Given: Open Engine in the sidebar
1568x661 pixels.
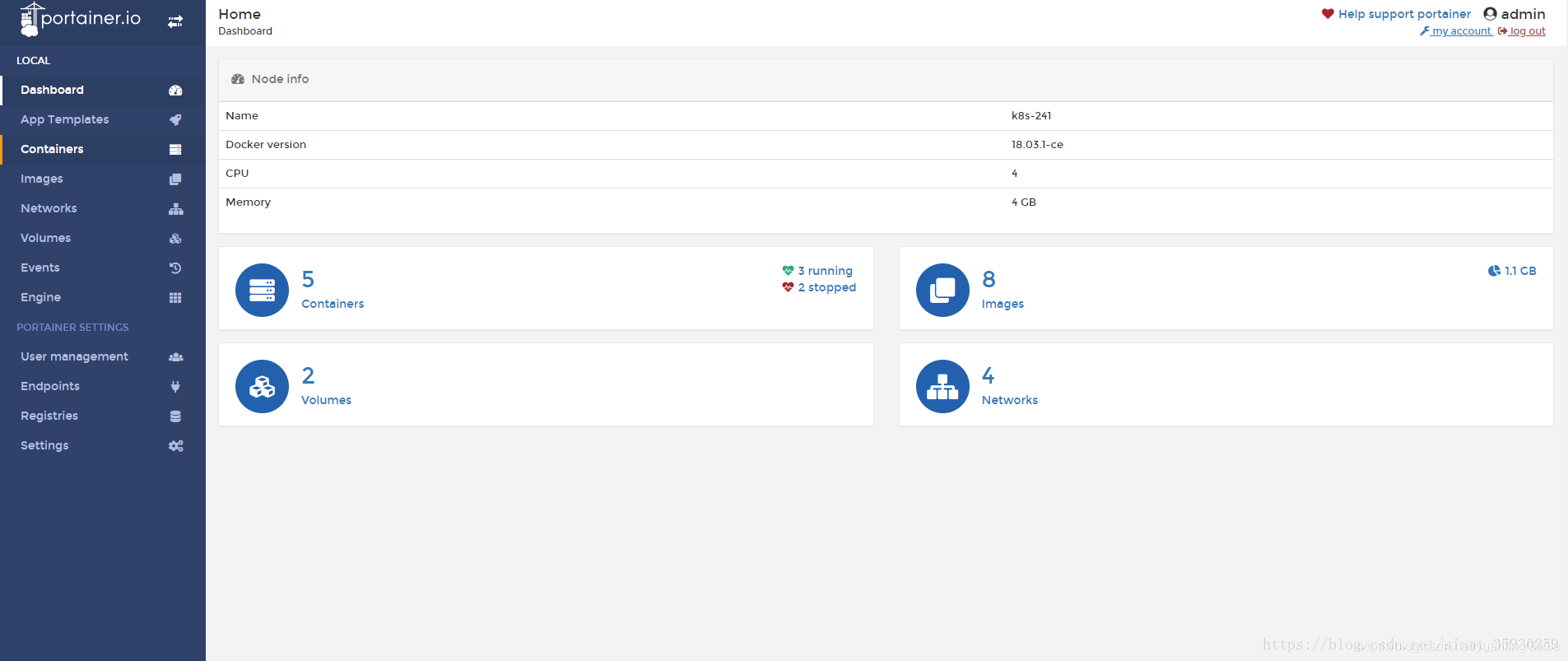Looking at the screenshot, I should (x=103, y=297).
